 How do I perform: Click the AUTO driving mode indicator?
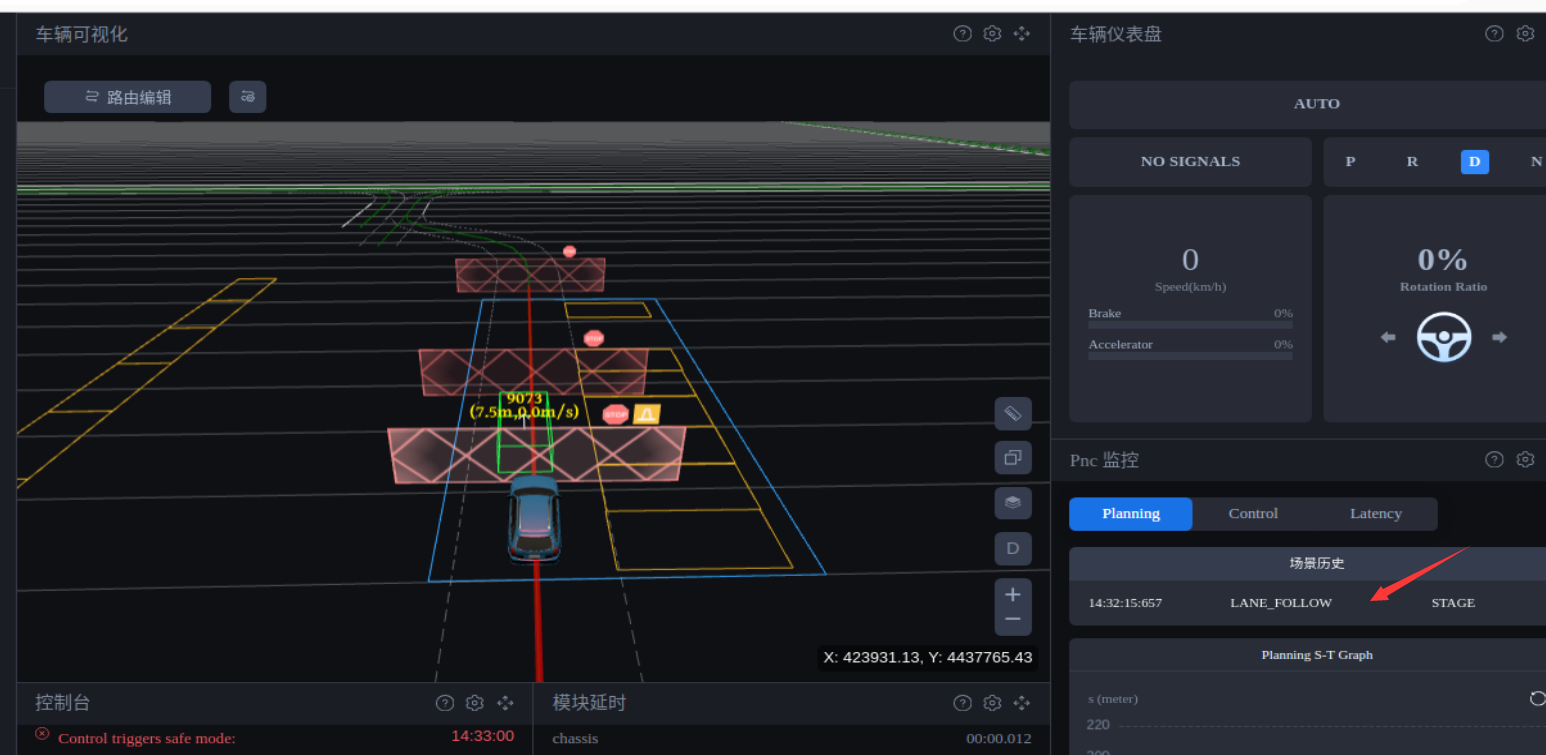(1316, 104)
